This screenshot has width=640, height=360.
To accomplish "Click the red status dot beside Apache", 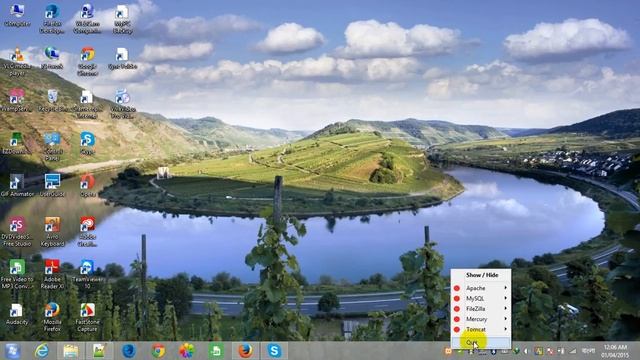I will tap(457, 288).
